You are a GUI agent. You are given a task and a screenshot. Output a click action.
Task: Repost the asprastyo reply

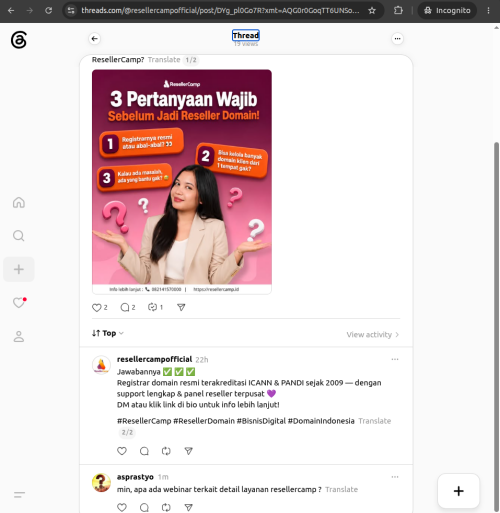(166, 507)
